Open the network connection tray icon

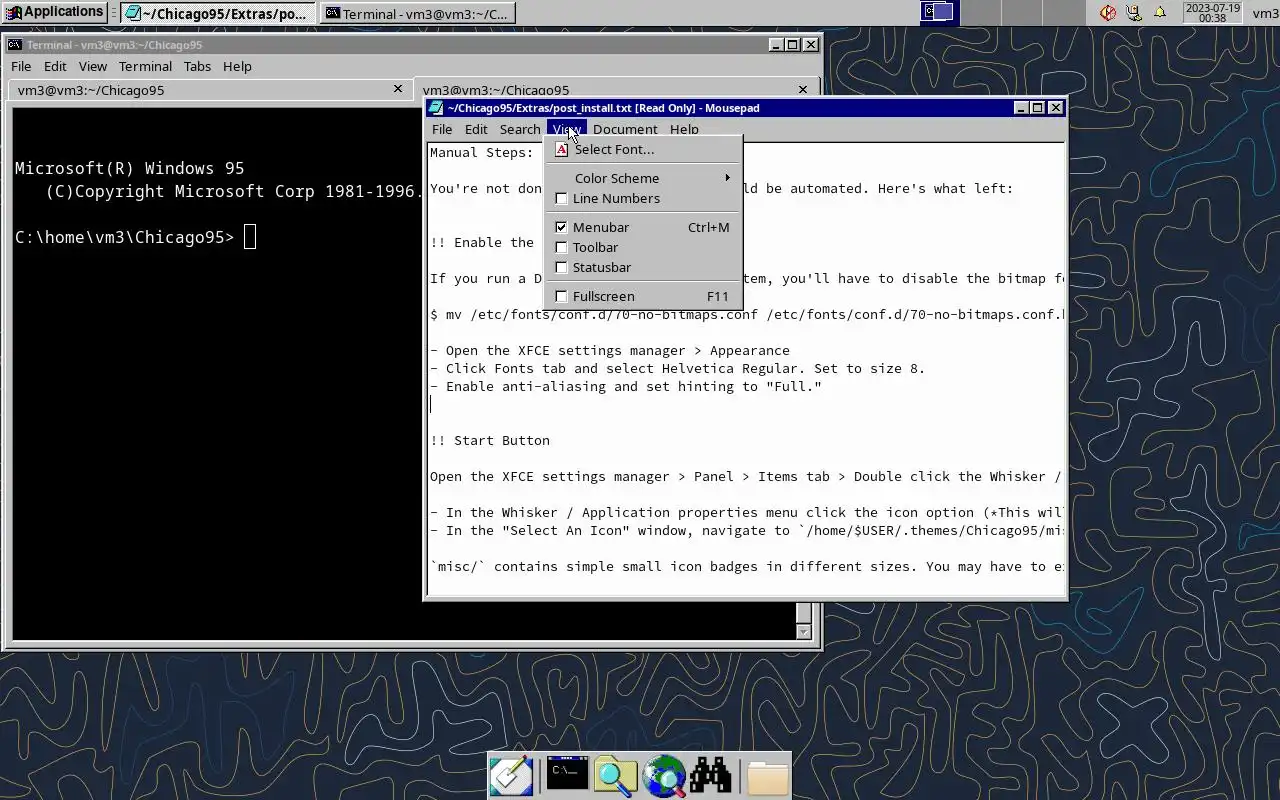(x=1134, y=12)
